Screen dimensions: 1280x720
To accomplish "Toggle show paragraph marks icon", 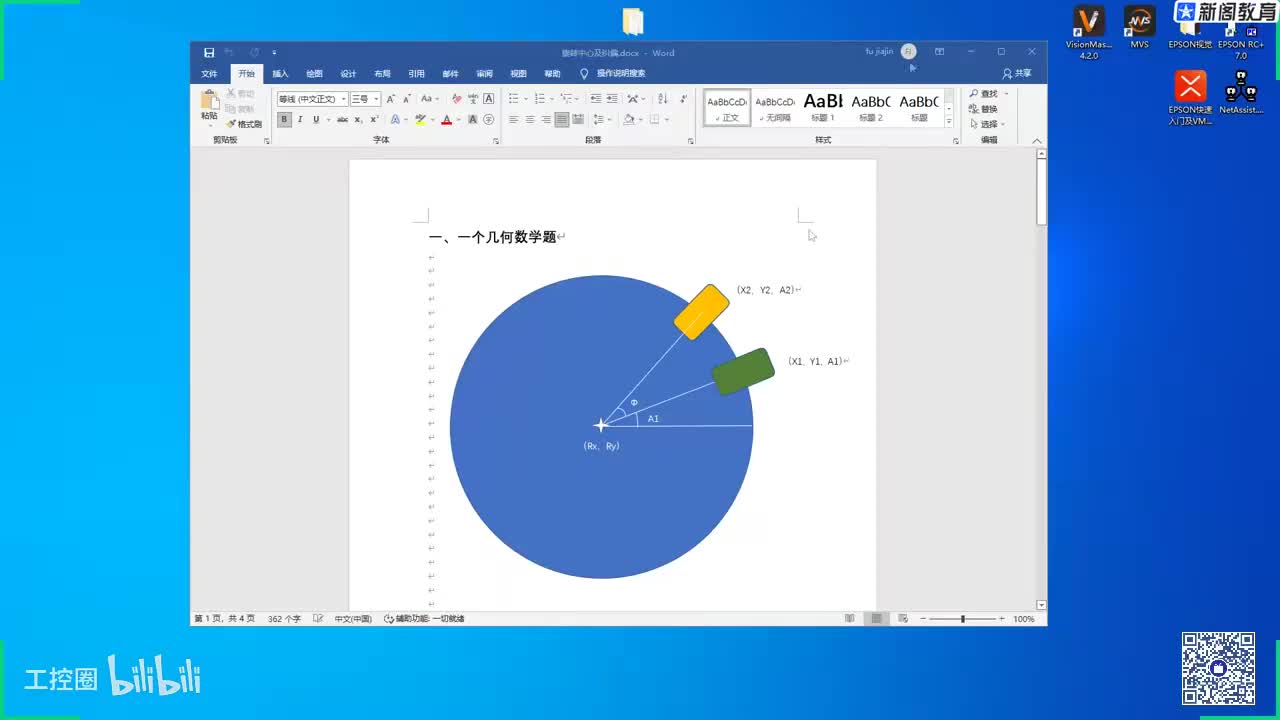I will 684,99.
